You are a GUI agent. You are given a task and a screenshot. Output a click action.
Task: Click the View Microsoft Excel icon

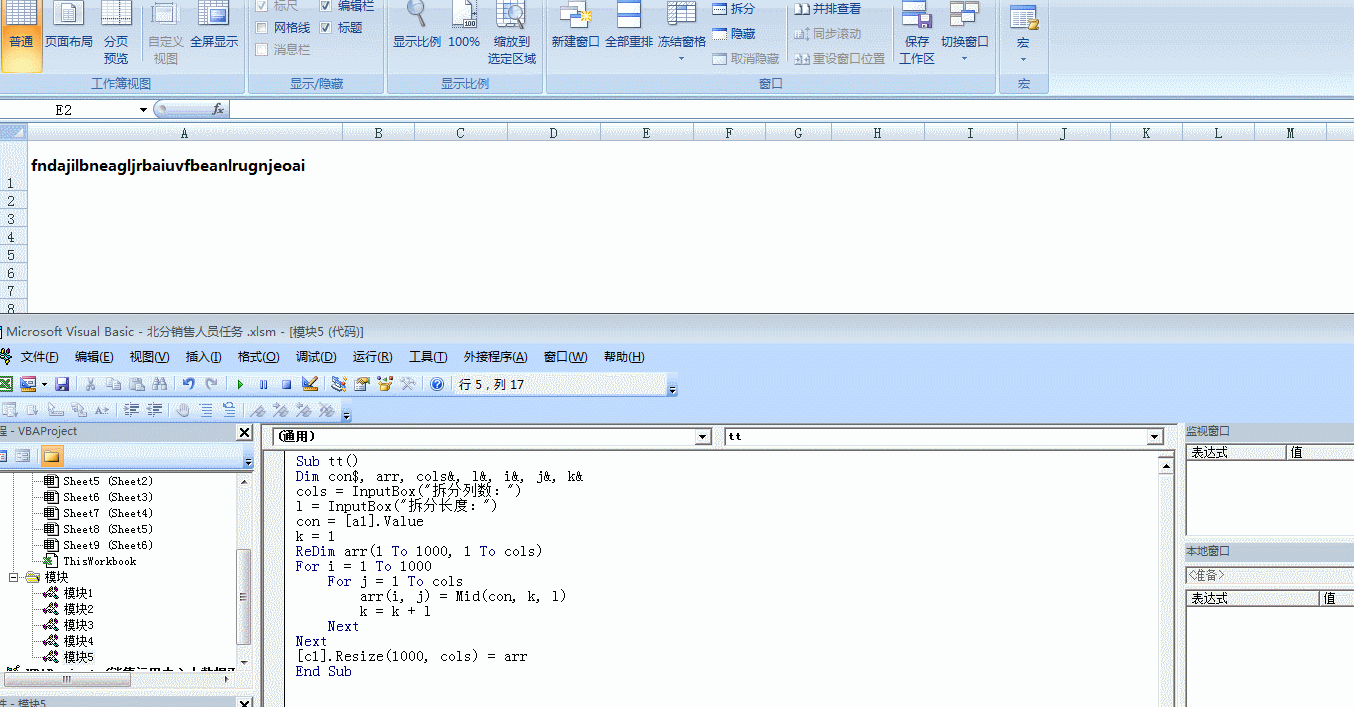click(x=6, y=383)
